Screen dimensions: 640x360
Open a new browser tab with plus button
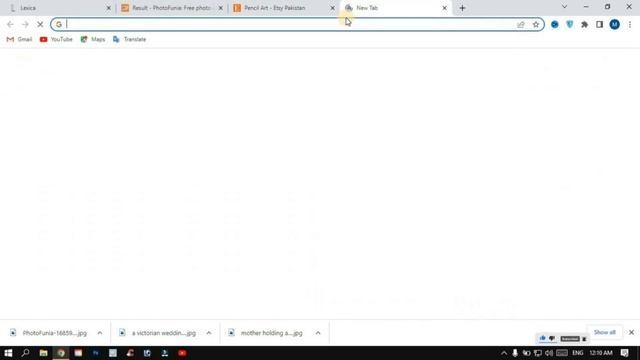click(462, 8)
